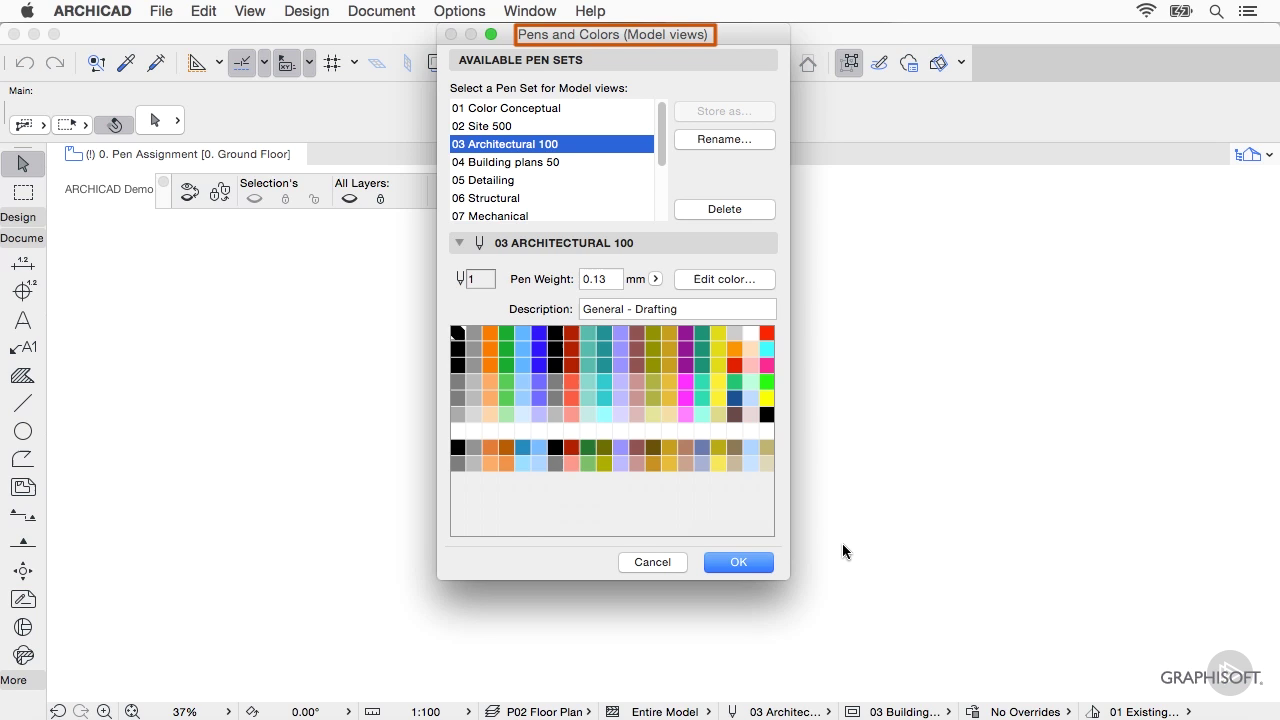The width and height of the screenshot is (1280, 720).
Task: Pick the Label tool
Action: 23,348
